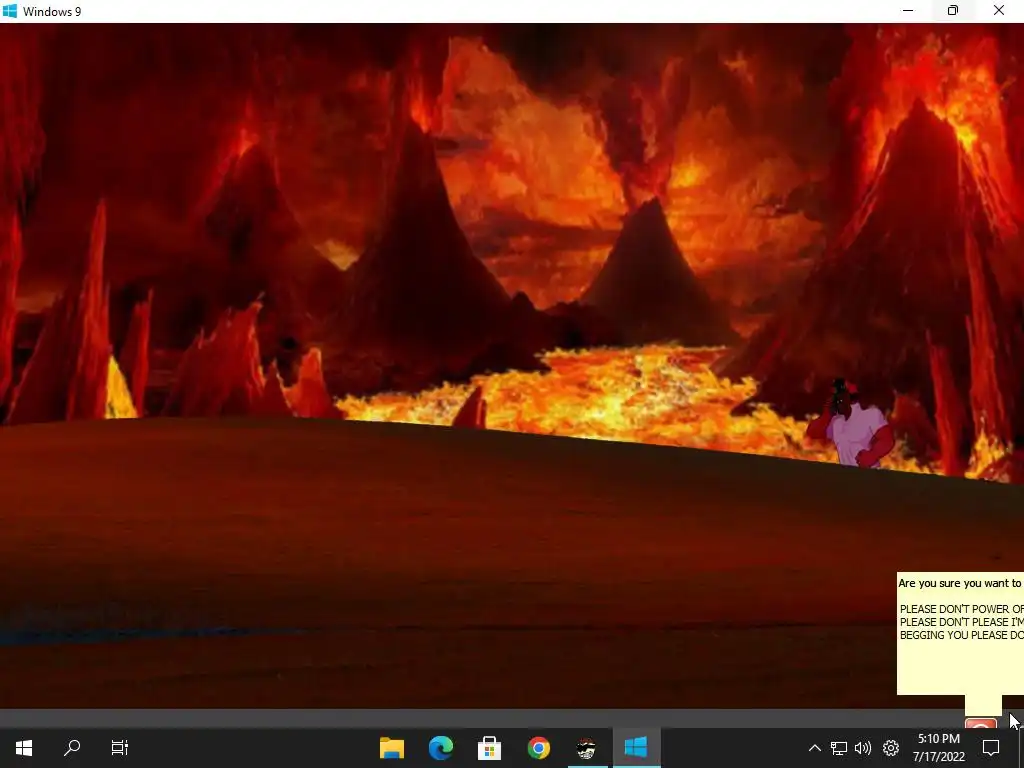This screenshot has width=1024, height=768.
Task: Open Task View from the taskbar
Action: 120,747
